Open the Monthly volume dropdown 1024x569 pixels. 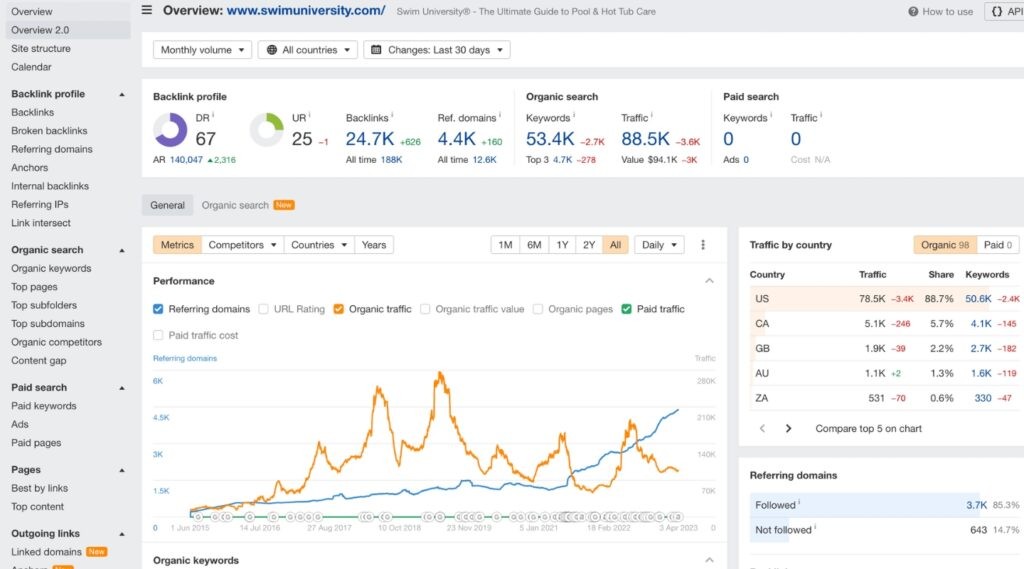[x=202, y=50]
